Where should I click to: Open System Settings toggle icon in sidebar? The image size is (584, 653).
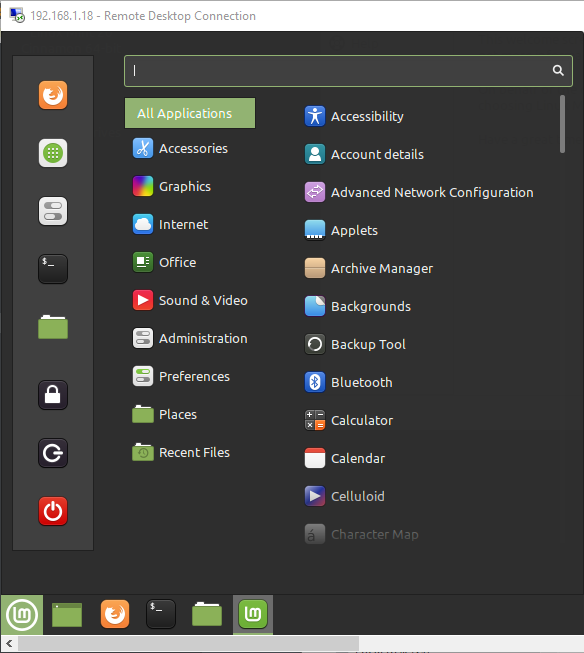coord(53,211)
